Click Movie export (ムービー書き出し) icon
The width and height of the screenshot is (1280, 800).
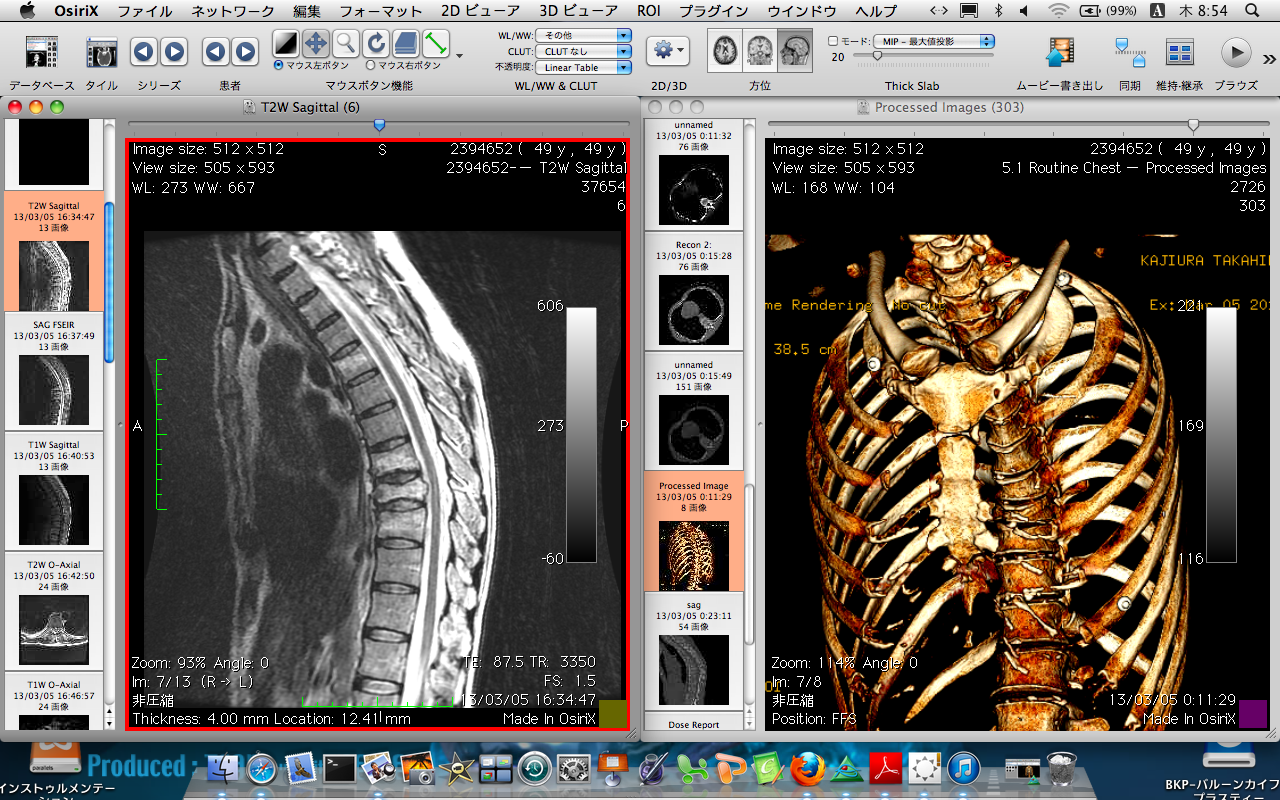point(1060,51)
